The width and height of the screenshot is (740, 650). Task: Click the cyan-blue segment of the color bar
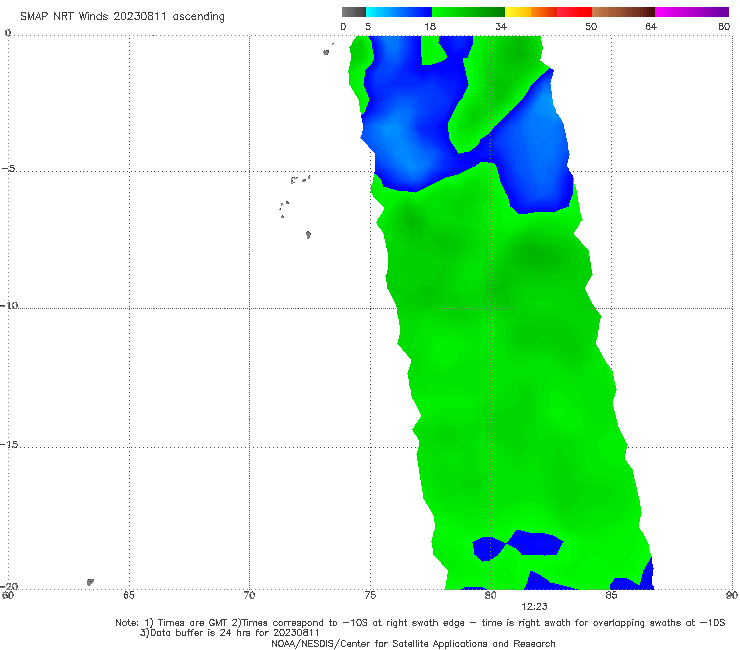click(x=399, y=12)
